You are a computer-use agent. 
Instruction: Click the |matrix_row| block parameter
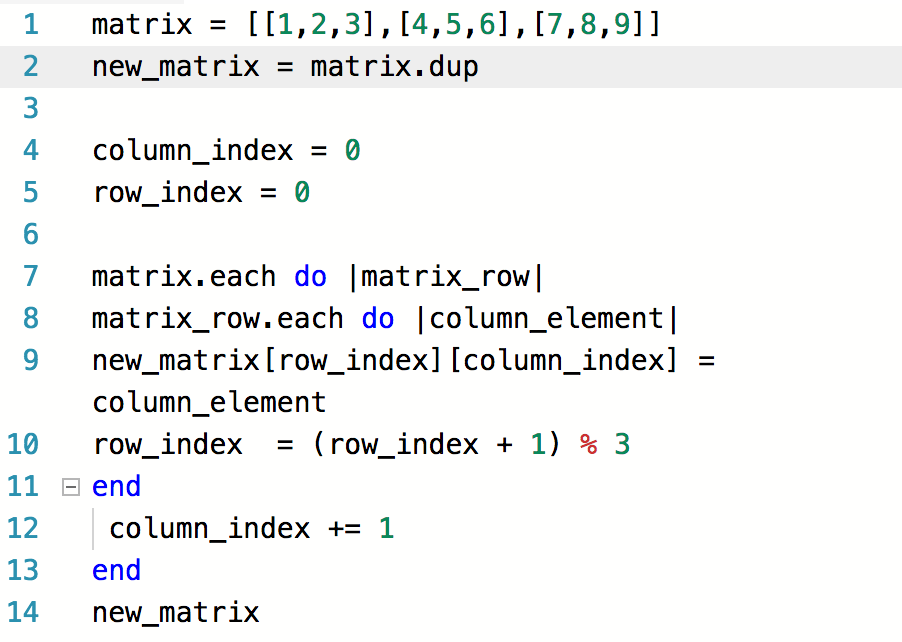[446, 277]
